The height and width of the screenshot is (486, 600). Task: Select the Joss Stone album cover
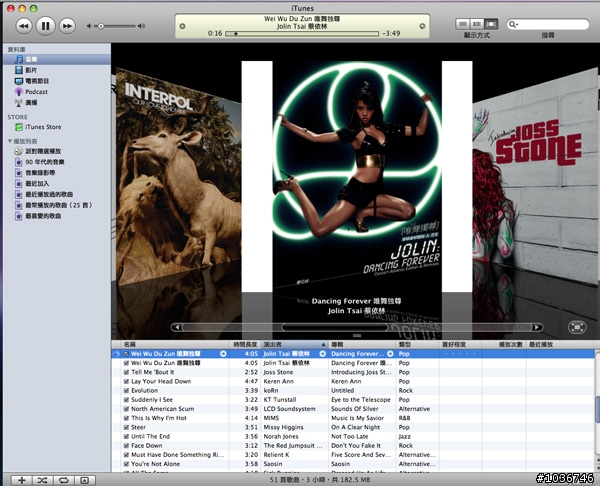(535, 176)
